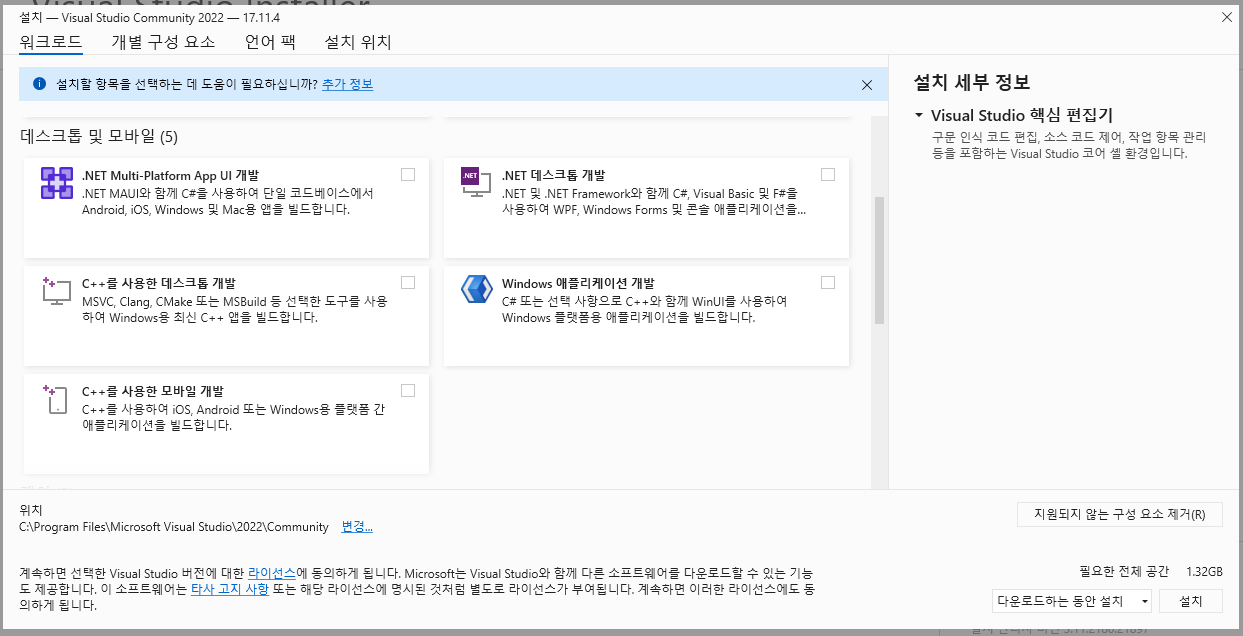Viewport: 1243px width, 636px height.
Task: Click the C++ mobile development icon
Action: pos(56,399)
